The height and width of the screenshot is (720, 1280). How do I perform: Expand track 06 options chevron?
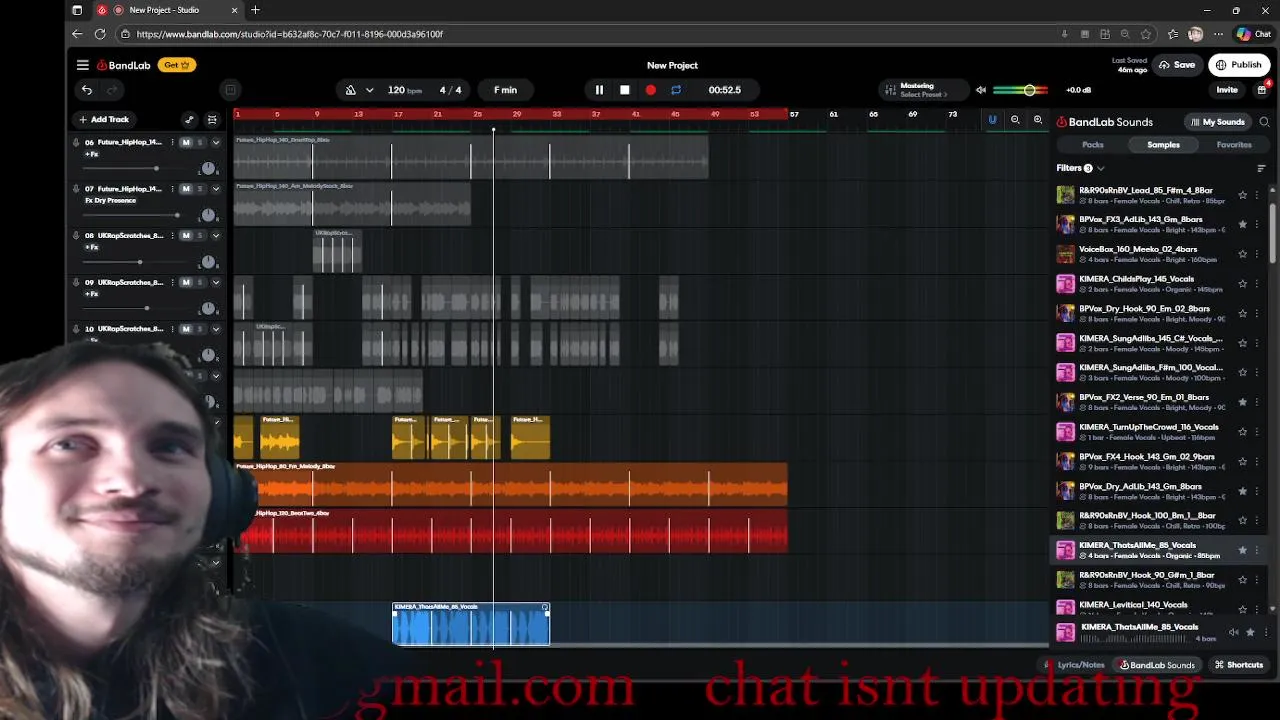[215, 142]
